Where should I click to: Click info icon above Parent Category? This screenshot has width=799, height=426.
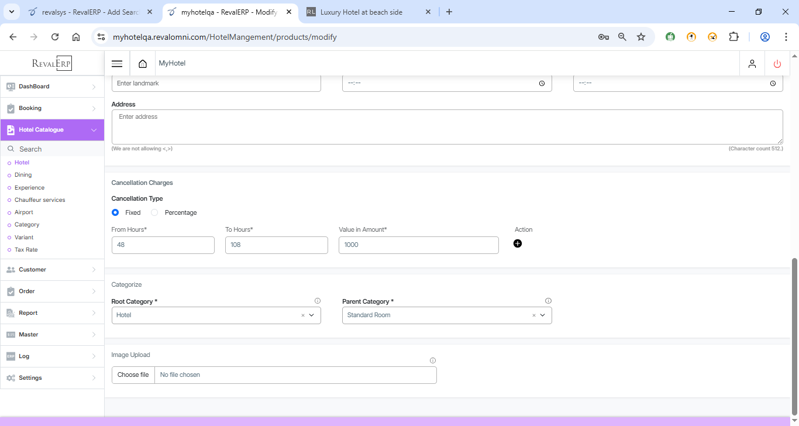tap(548, 301)
